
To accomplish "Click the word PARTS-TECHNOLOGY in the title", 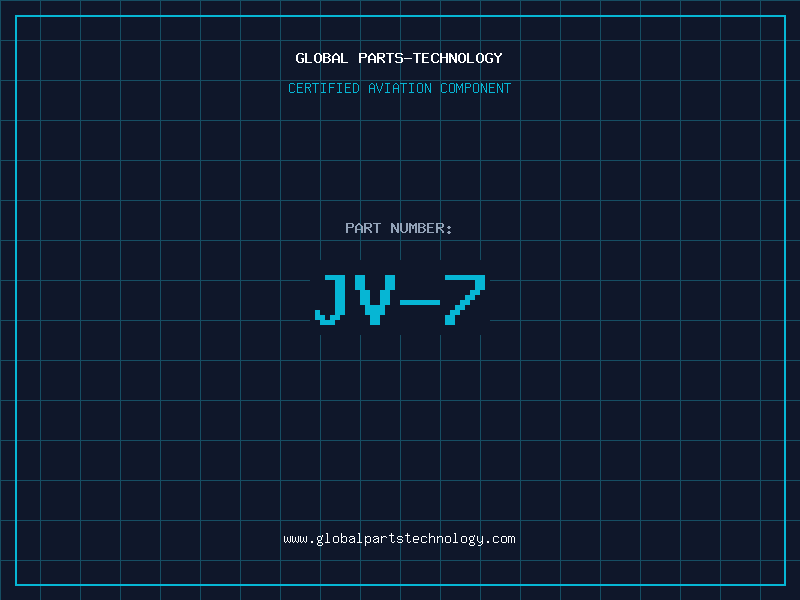I will point(431,58).
